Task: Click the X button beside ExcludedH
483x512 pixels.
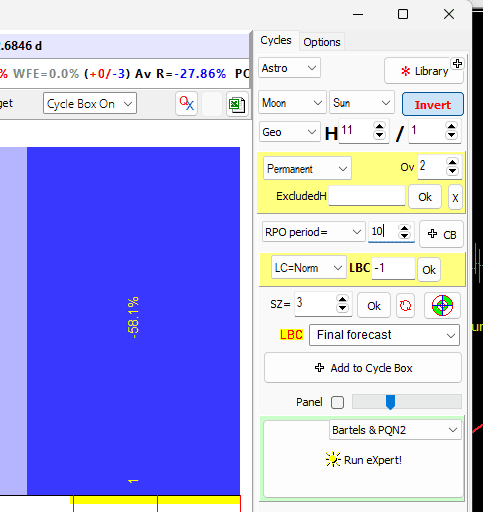Action: click(455, 198)
